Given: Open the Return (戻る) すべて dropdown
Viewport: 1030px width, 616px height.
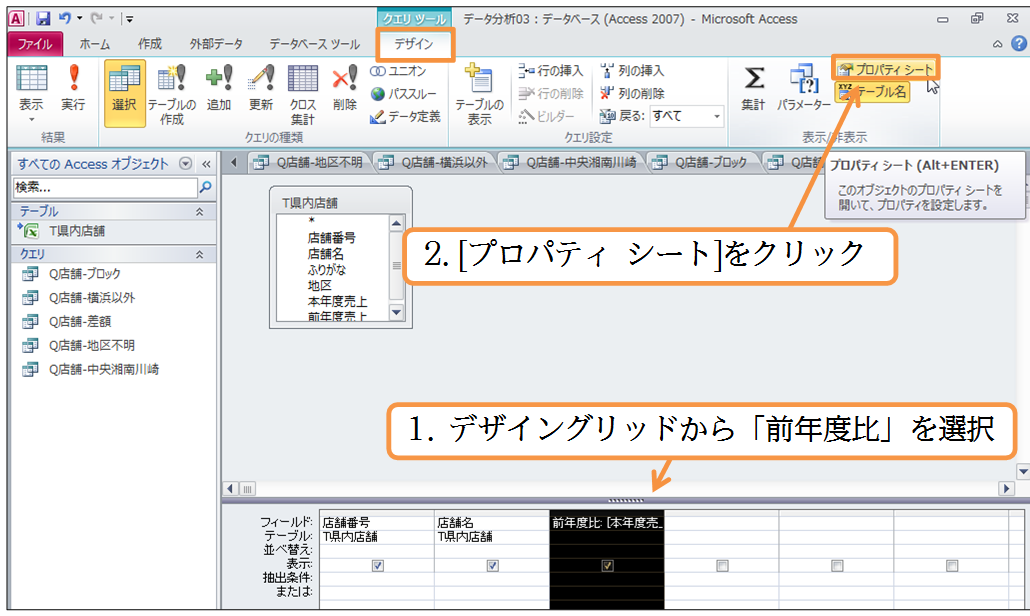Looking at the screenshot, I should tap(717, 116).
